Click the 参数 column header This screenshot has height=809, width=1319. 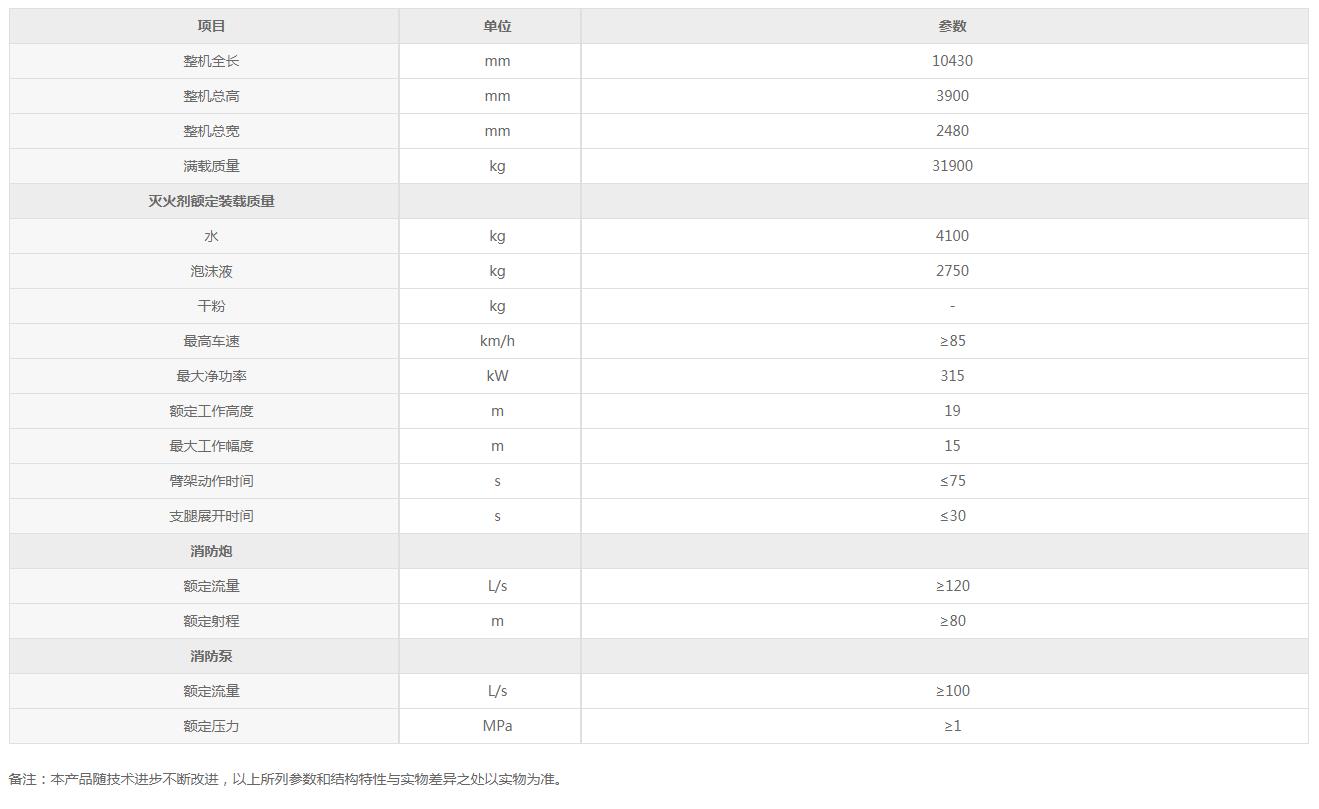(952, 26)
